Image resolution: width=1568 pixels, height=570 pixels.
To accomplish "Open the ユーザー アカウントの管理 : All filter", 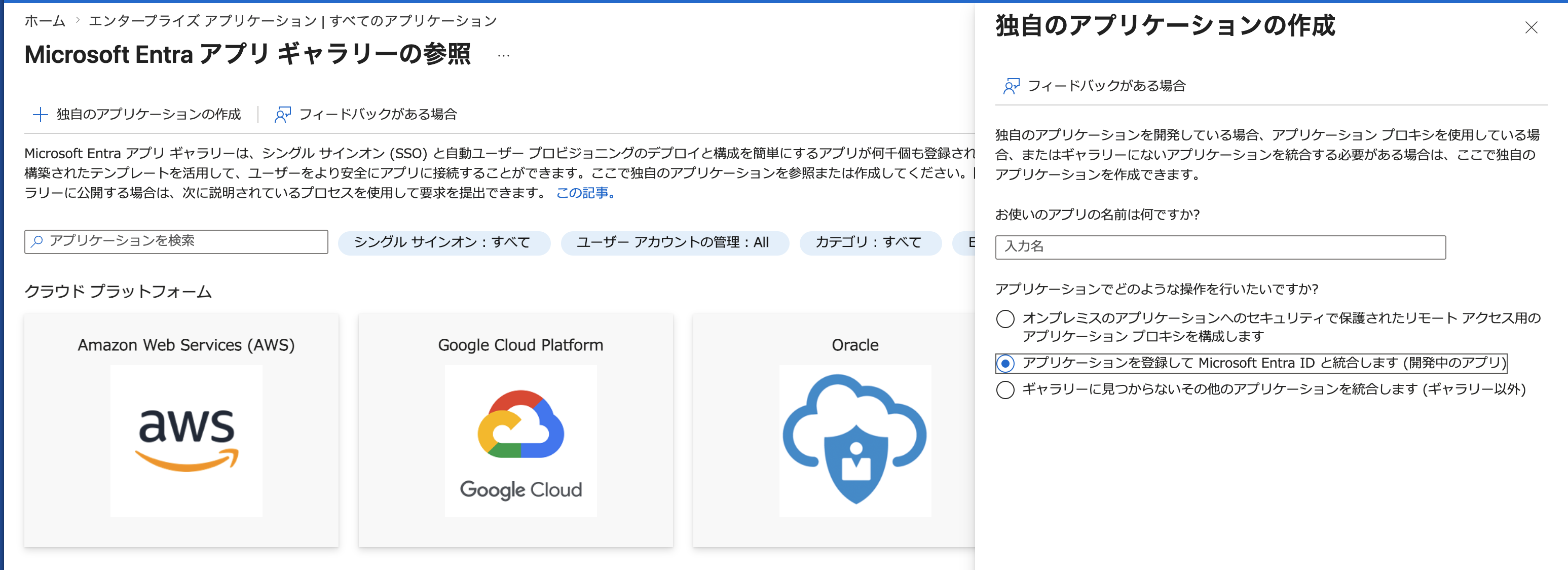I will coord(675,242).
